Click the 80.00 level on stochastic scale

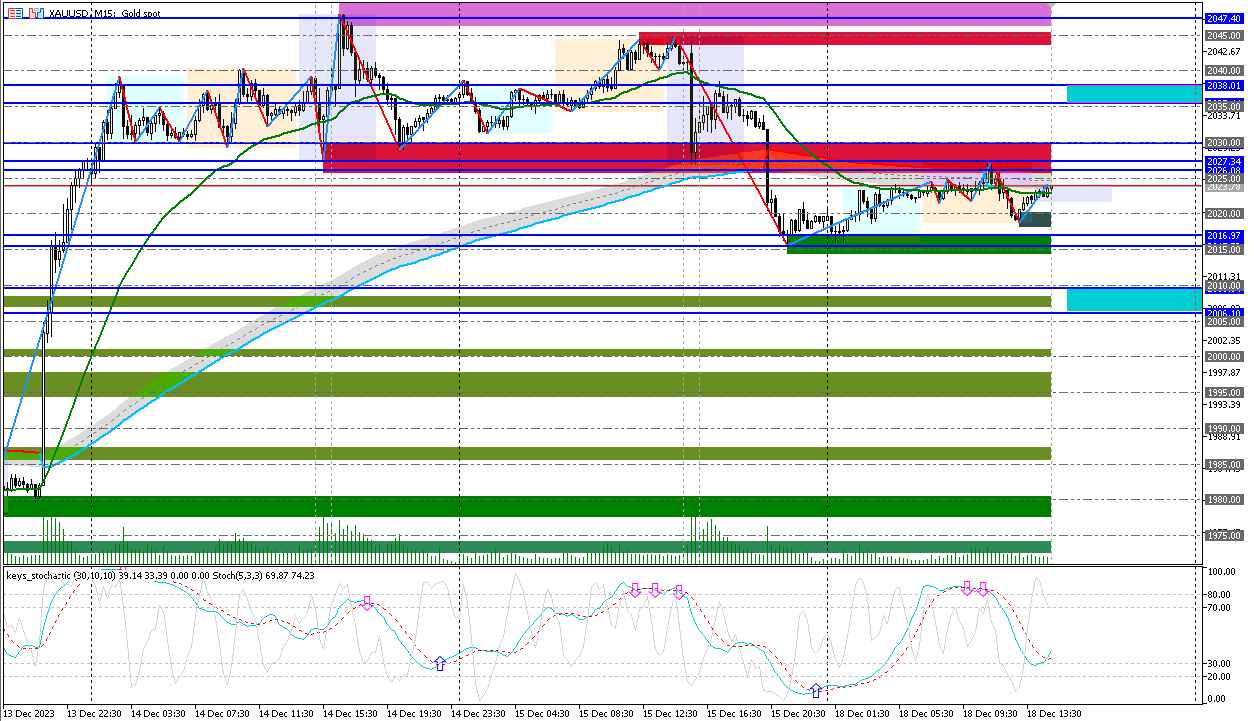point(1218,594)
